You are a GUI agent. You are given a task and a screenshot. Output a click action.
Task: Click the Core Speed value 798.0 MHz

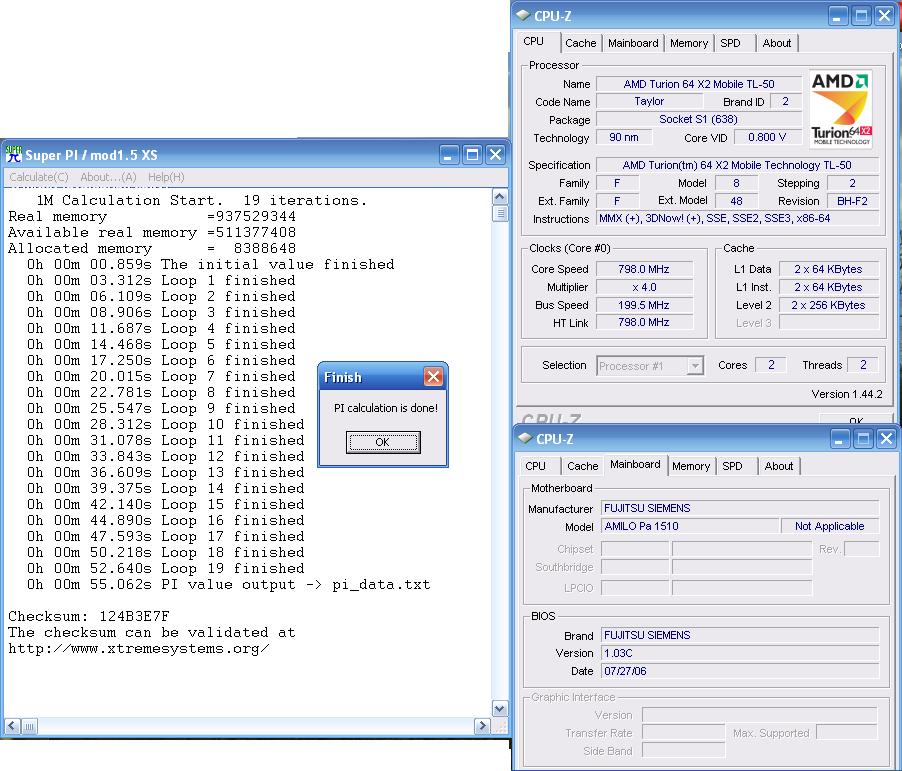[644, 269]
